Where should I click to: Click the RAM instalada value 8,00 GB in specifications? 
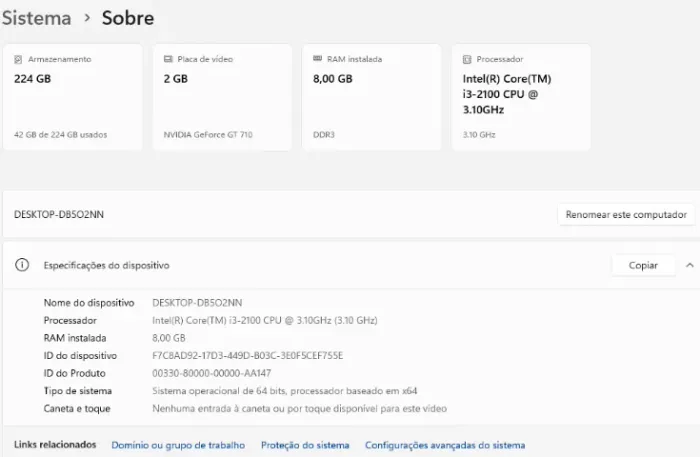[169, 338]
